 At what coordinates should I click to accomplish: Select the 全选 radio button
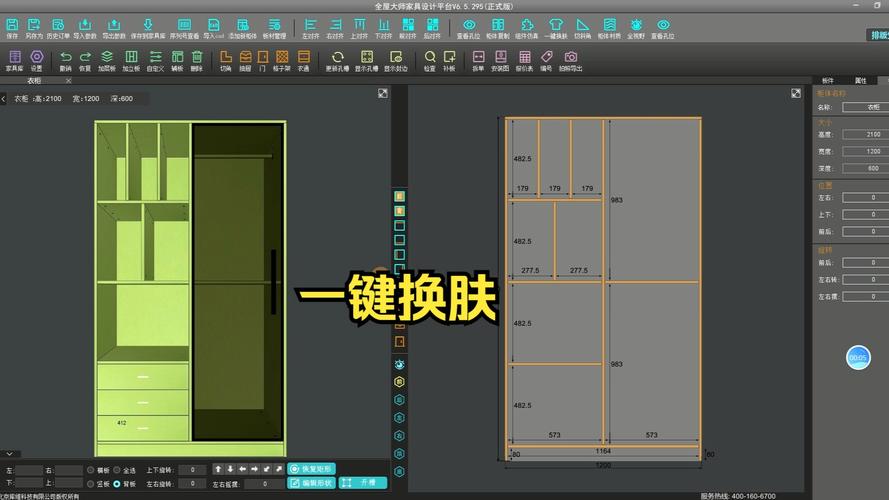point(117,470)
